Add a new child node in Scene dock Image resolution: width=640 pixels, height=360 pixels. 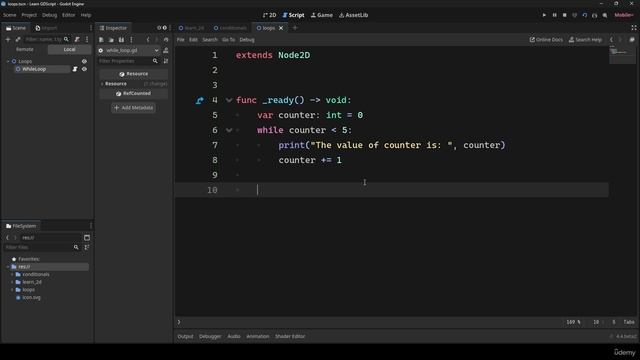click(8, 39)
